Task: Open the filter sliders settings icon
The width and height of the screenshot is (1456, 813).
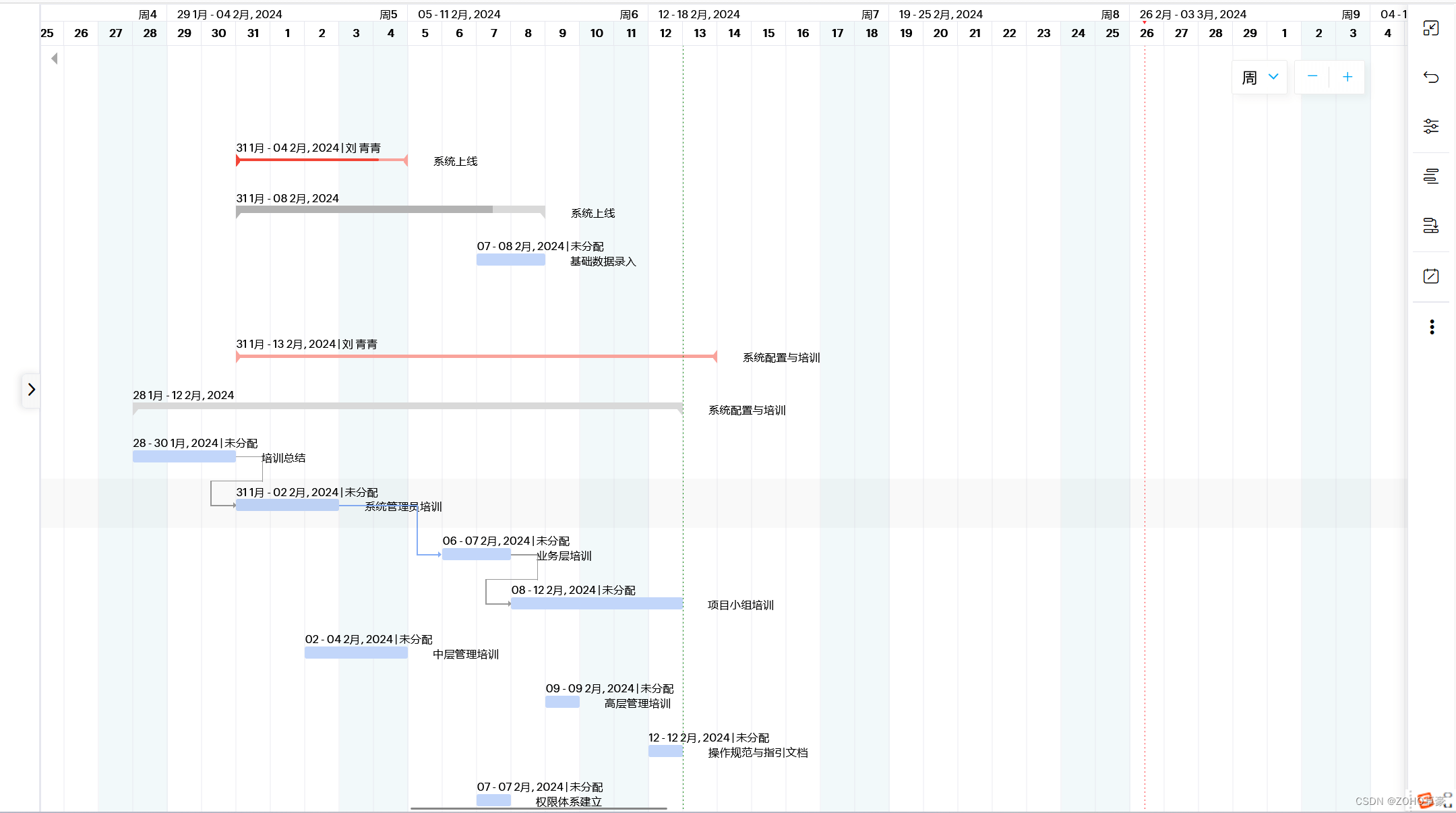Action: pyautogui.click(x=1430, y=126)
